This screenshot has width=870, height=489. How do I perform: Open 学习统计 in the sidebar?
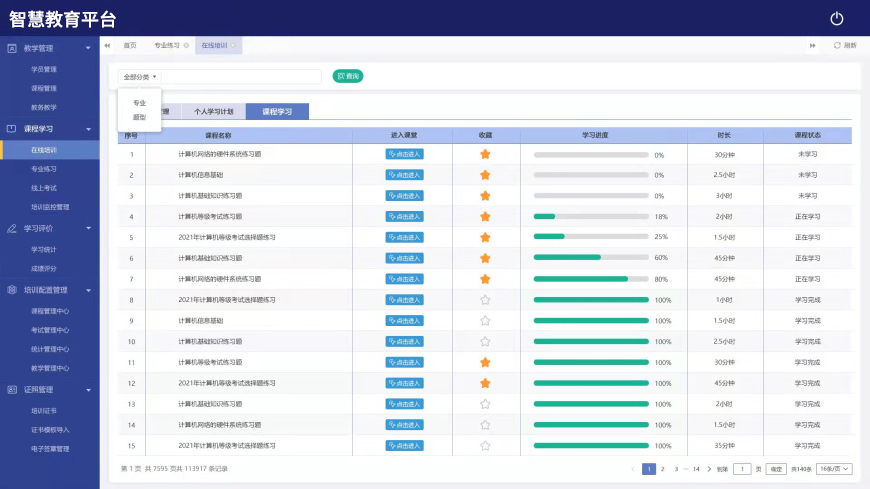44,249
